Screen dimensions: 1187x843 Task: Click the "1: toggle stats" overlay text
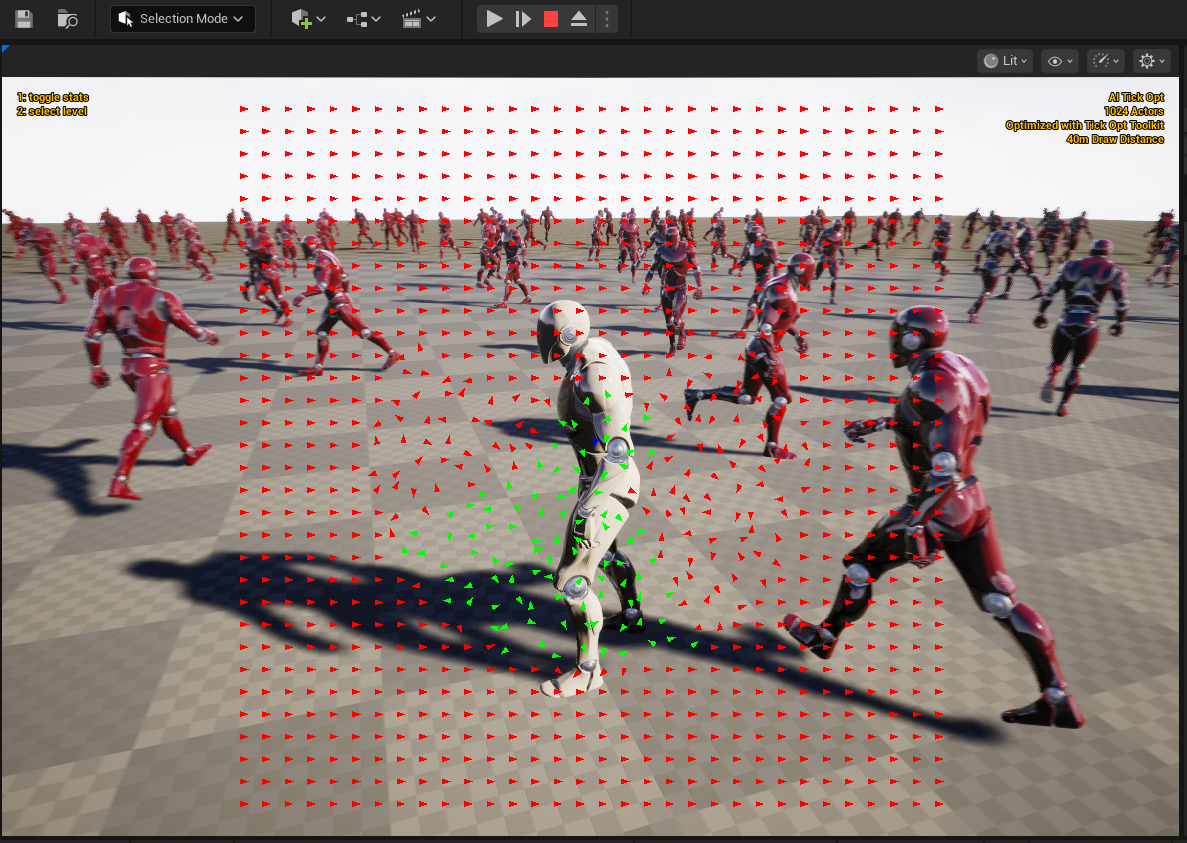pyautogui.click(x=53, y=97)
